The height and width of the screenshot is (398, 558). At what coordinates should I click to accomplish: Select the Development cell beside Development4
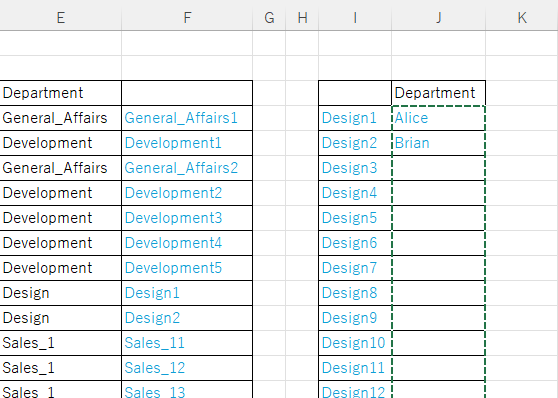click(x=60, y=243)
